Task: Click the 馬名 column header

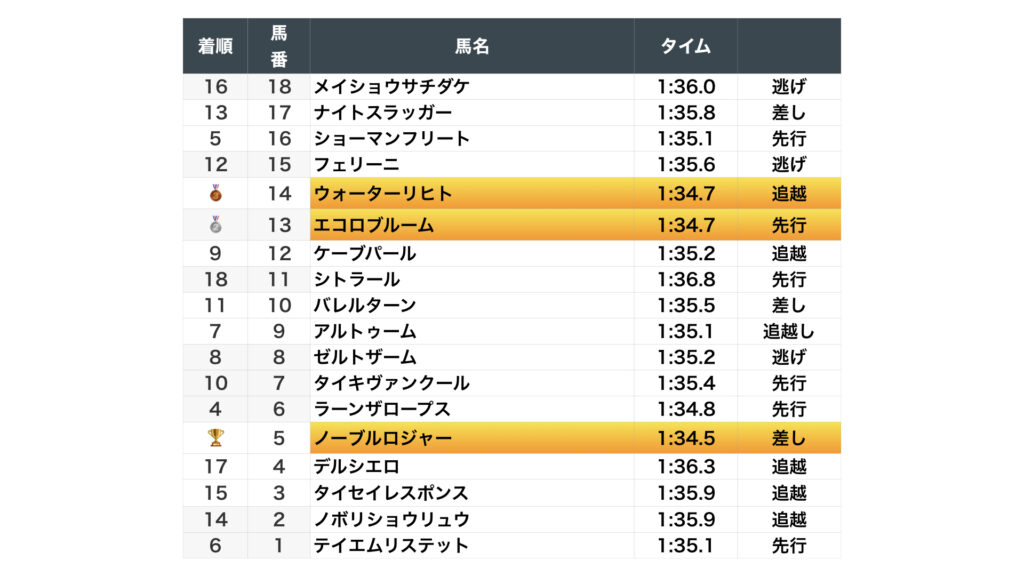Action: pos(472,46)
